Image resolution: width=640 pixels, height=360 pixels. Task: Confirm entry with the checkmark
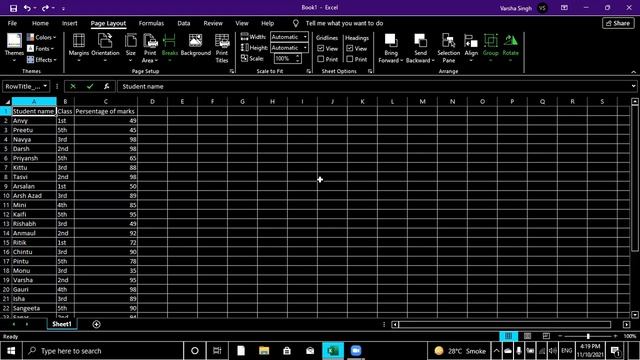[x=90, y=86]
